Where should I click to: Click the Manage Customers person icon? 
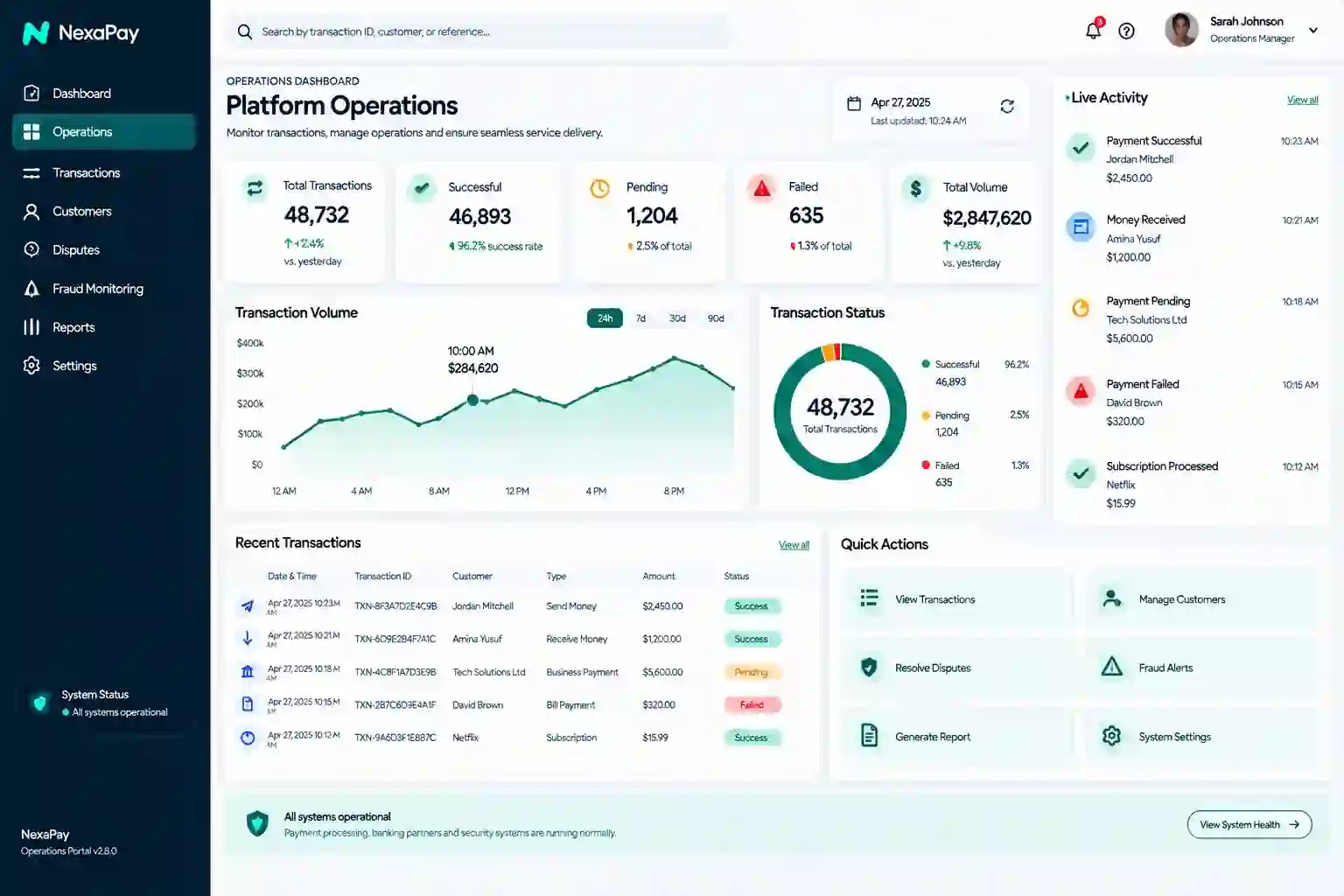pos(1111,598)
